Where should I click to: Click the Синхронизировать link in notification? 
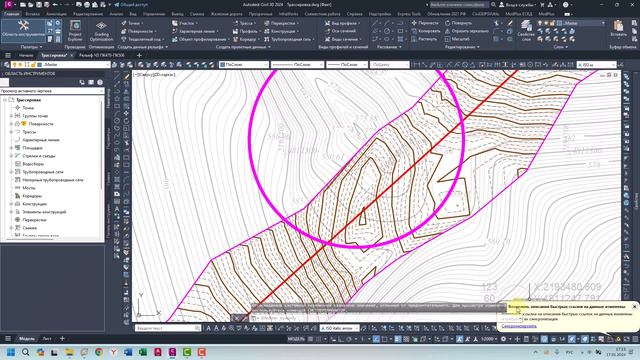519,326
